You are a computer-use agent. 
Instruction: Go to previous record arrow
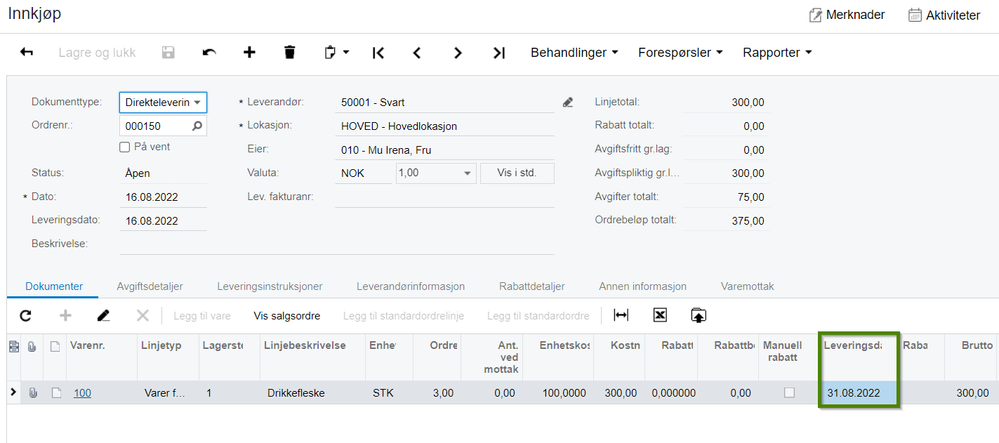point(417,53)
